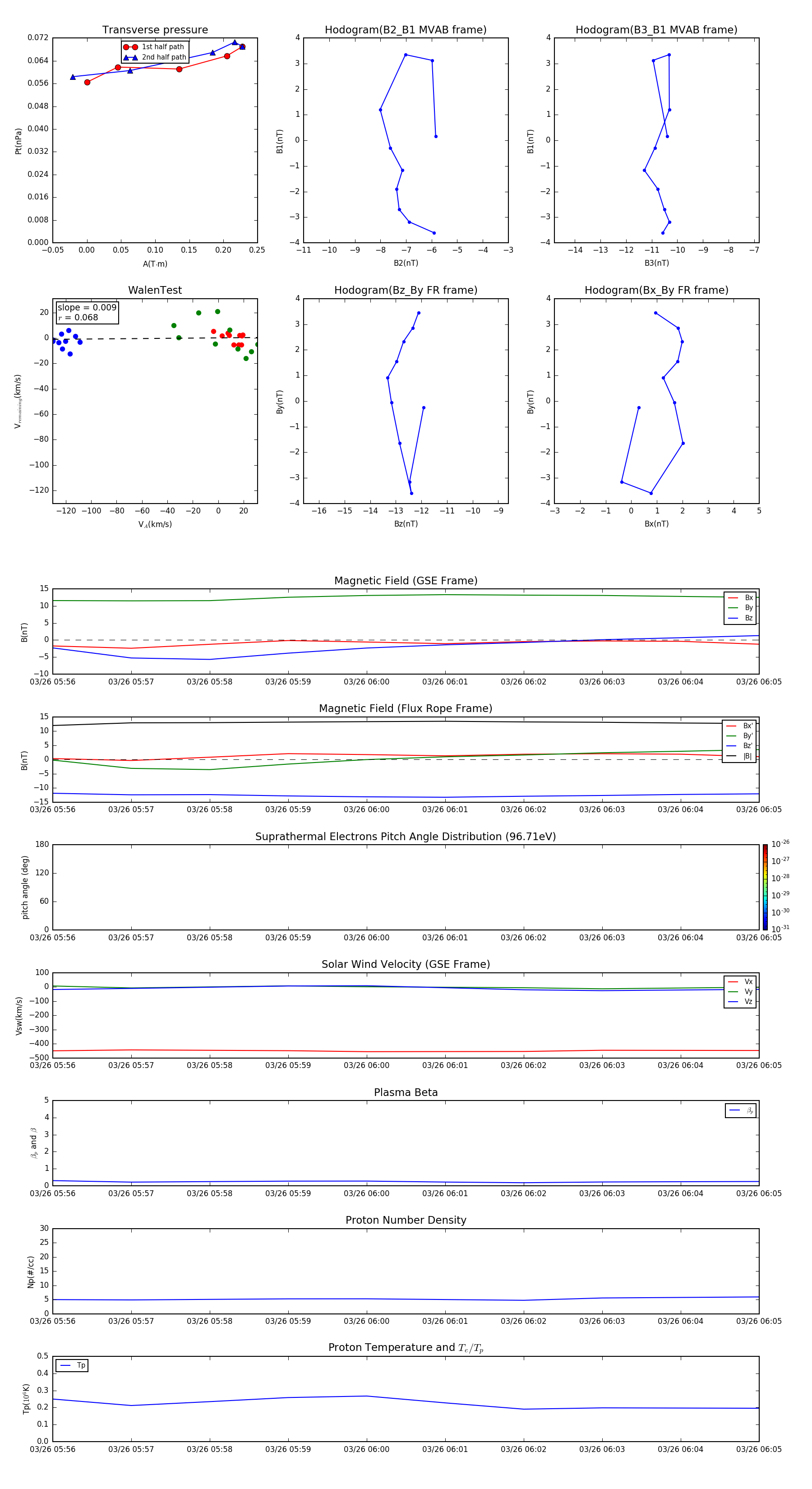Select the 'r = 0.068' annotation text

[x=78, y=318]
